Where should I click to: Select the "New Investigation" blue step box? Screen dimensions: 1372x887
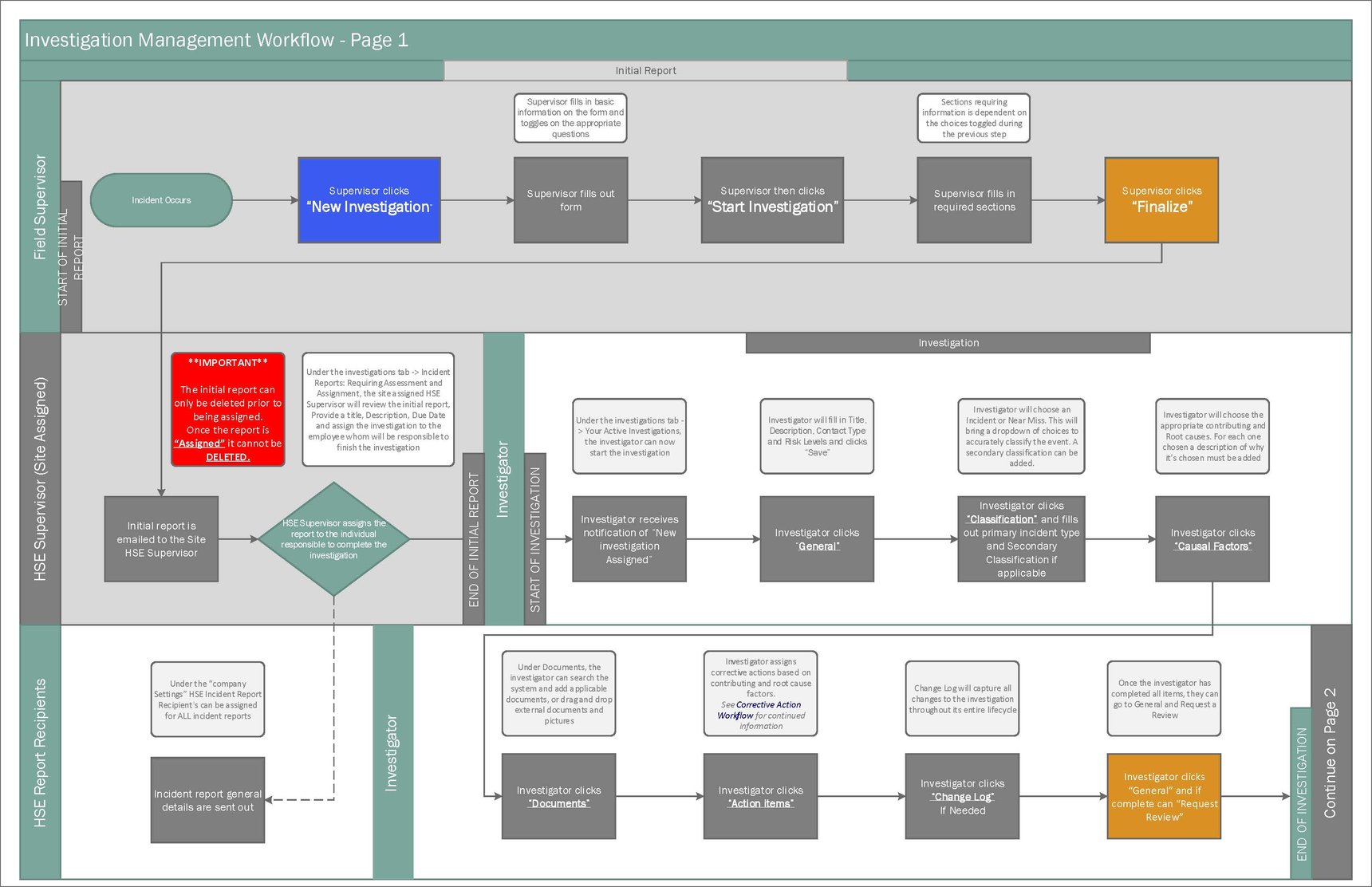pyautogui.click(x=369, y=199)
